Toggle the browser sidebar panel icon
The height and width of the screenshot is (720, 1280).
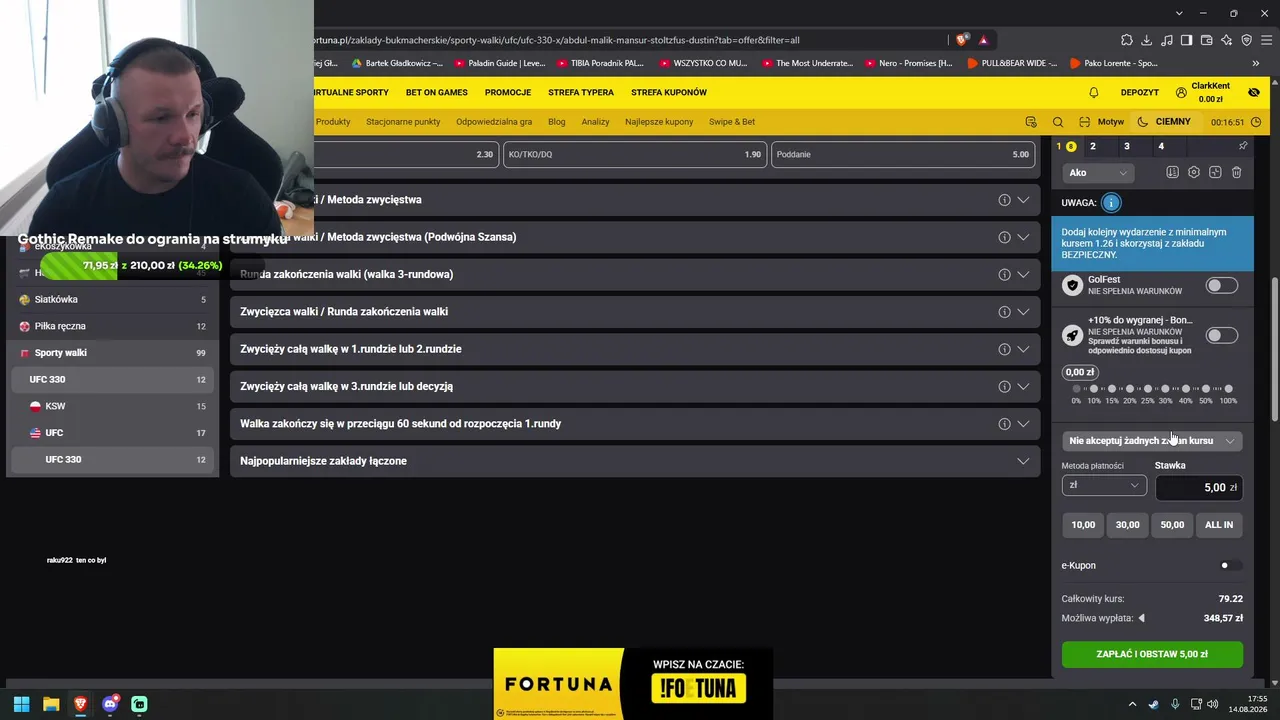(x=1186, y=40)
